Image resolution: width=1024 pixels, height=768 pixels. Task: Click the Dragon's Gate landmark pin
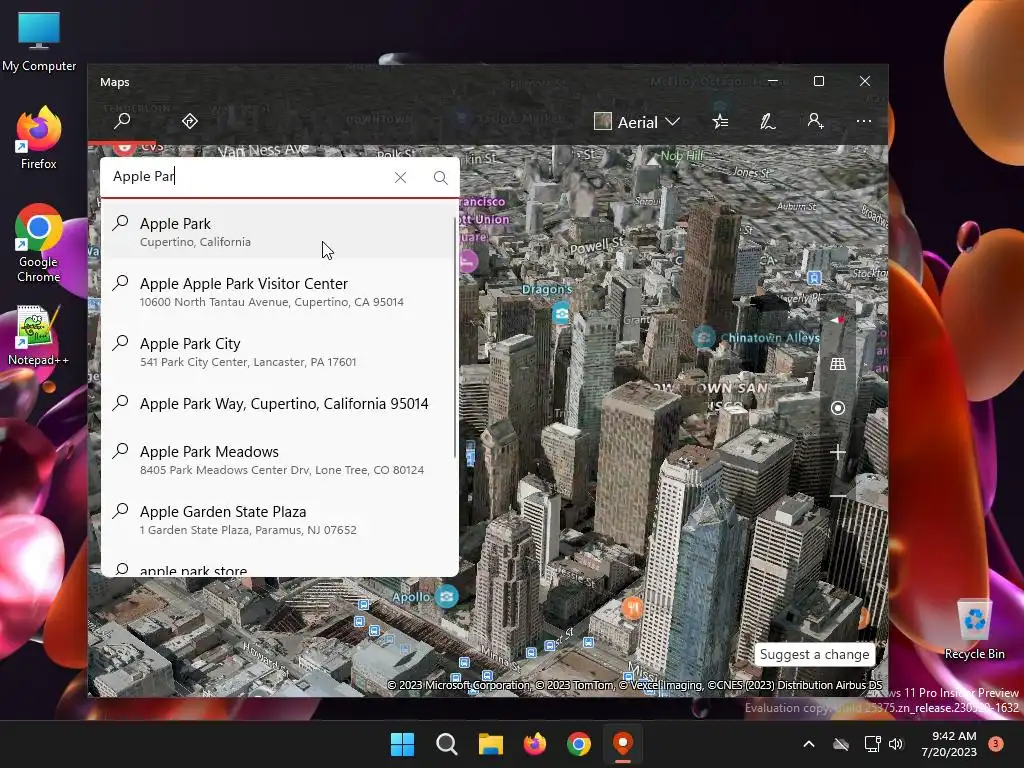click(x=561, y=313)
